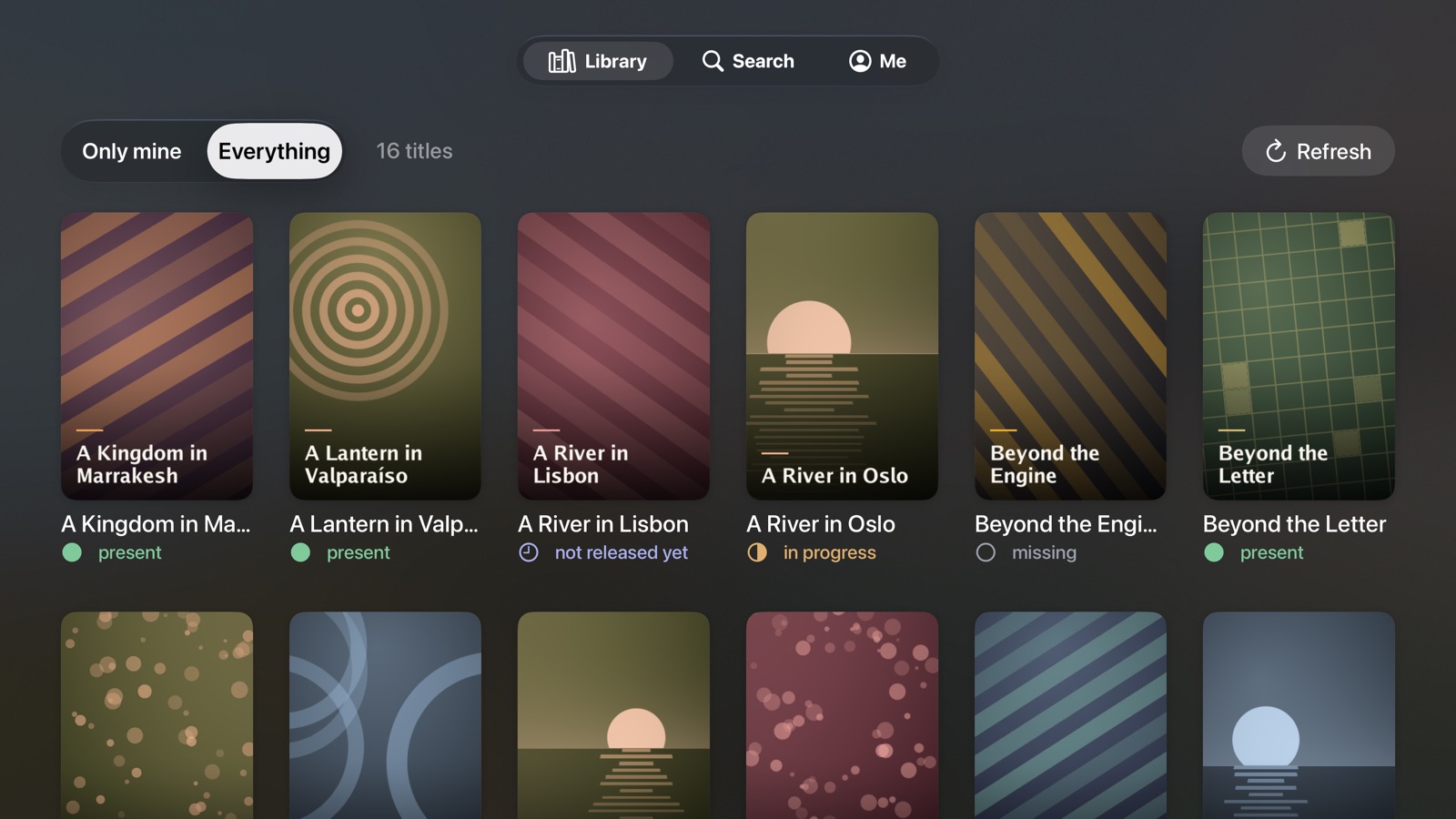Open second-row cover with blue moon
1456x819 pixels.
click(x=1299, y=715)
